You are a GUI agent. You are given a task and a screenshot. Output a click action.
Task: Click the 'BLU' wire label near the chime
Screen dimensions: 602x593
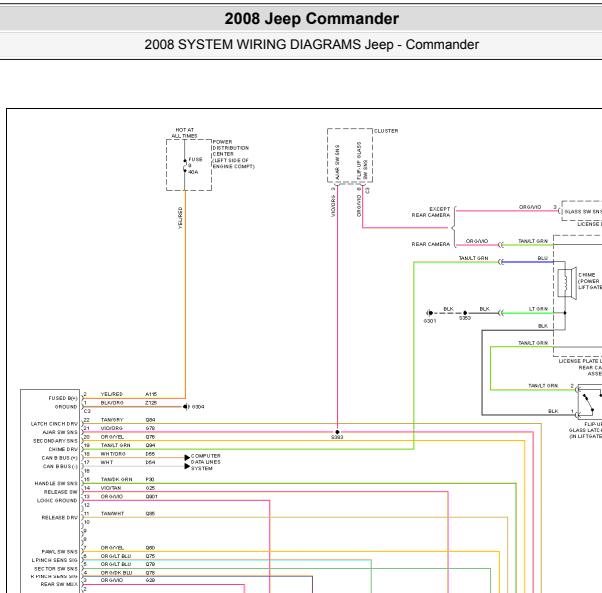[542, 258]
